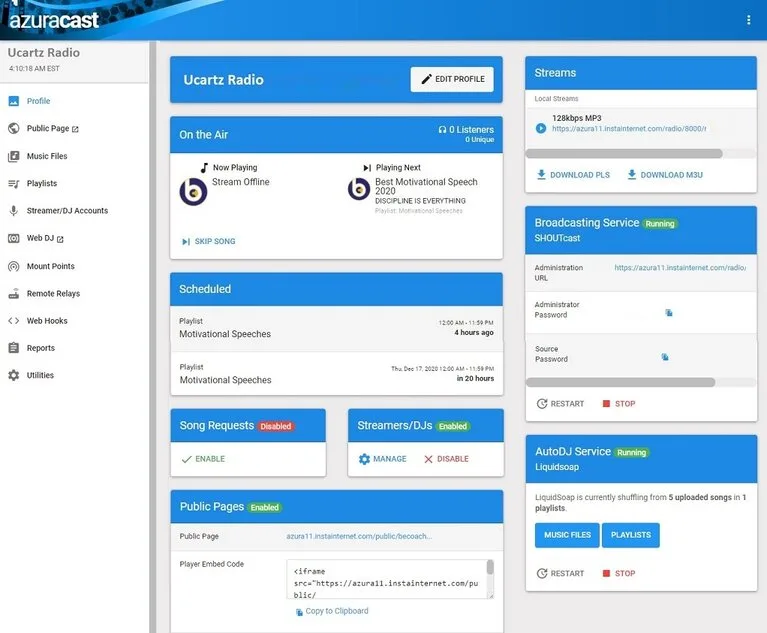Viewport: 767px width, 633px height.
Task: Open the three-dot menu in header
Action: [748, 20]
